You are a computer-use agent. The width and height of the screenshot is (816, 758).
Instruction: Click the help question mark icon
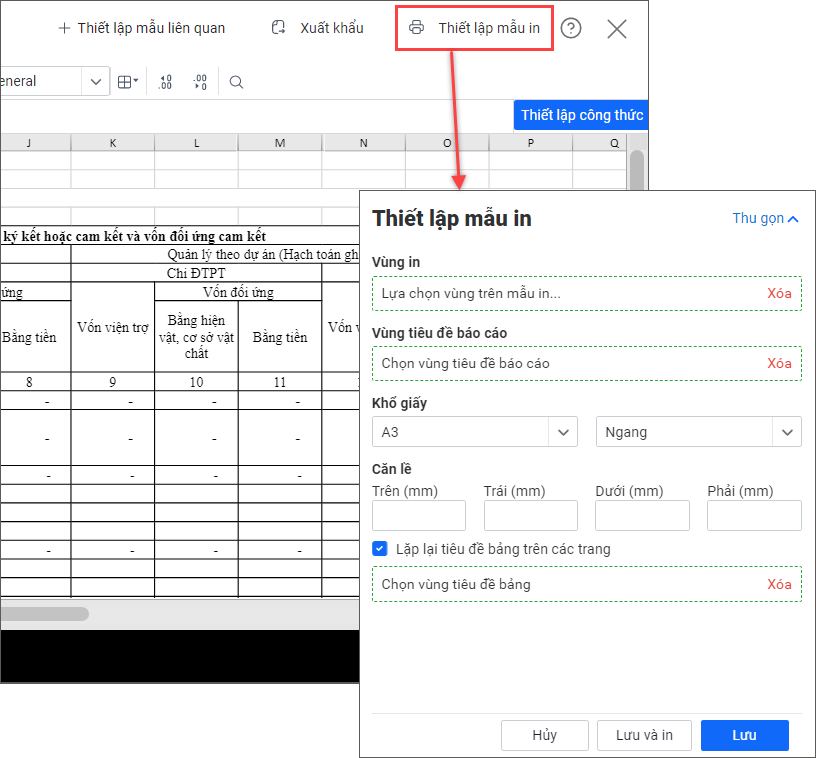pyautogui.click(x=570, y=28)
